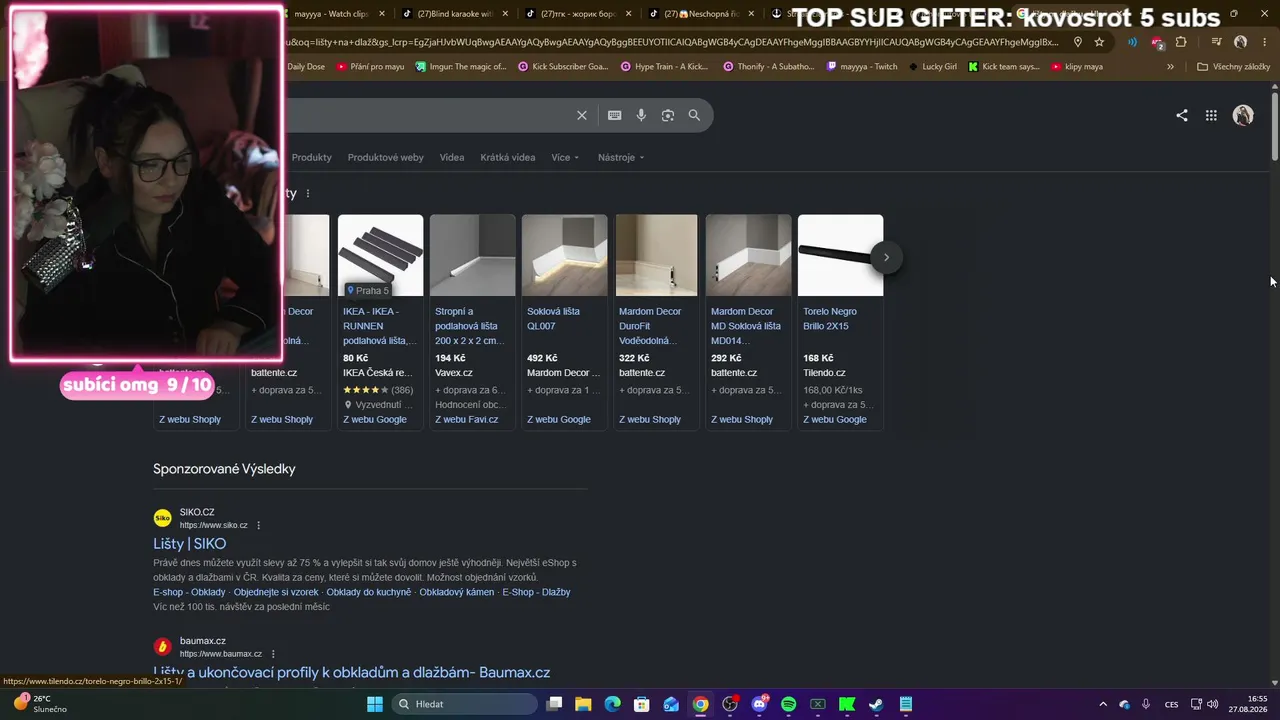Show hidden system tray icons
1280x720 pixels.
[1103, 704]
